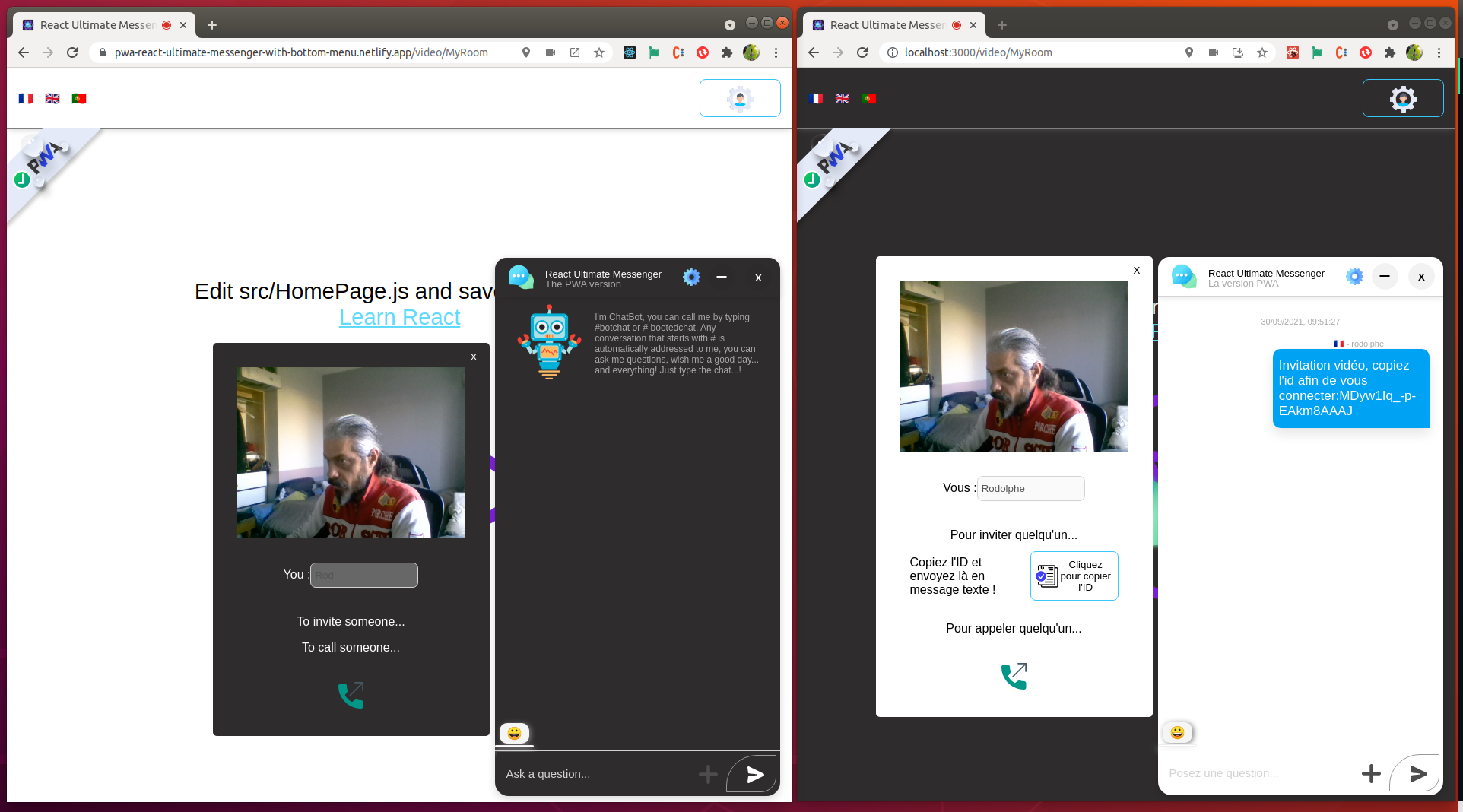Click plus attachment icon in French chat
The width and height of the screenshot is (1463, 812).
point(1370,773)
